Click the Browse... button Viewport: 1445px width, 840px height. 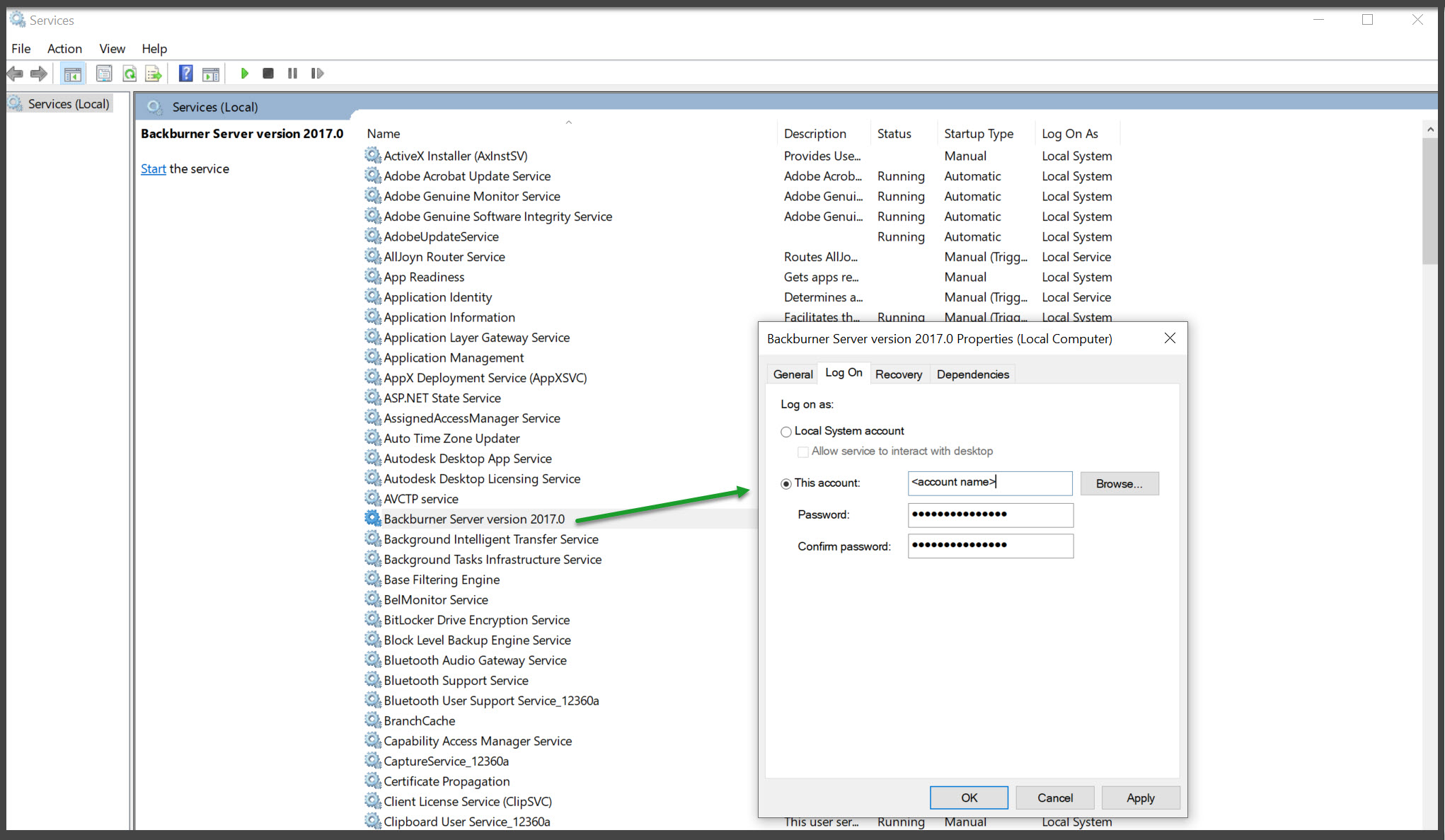(1119, 483)
